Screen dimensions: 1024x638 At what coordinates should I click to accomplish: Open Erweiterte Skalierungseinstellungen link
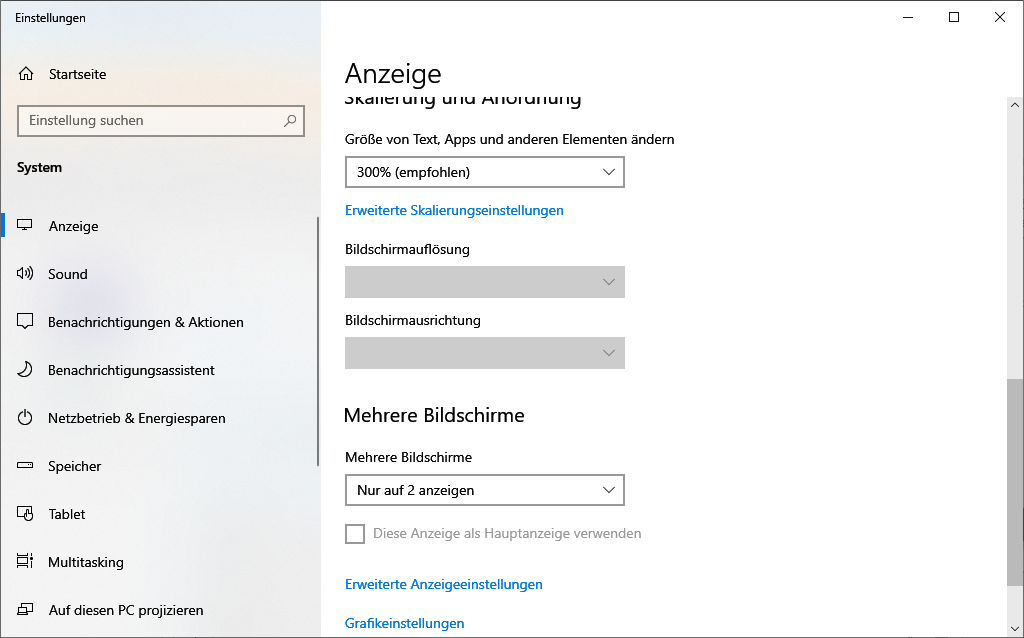click(453, 210)
